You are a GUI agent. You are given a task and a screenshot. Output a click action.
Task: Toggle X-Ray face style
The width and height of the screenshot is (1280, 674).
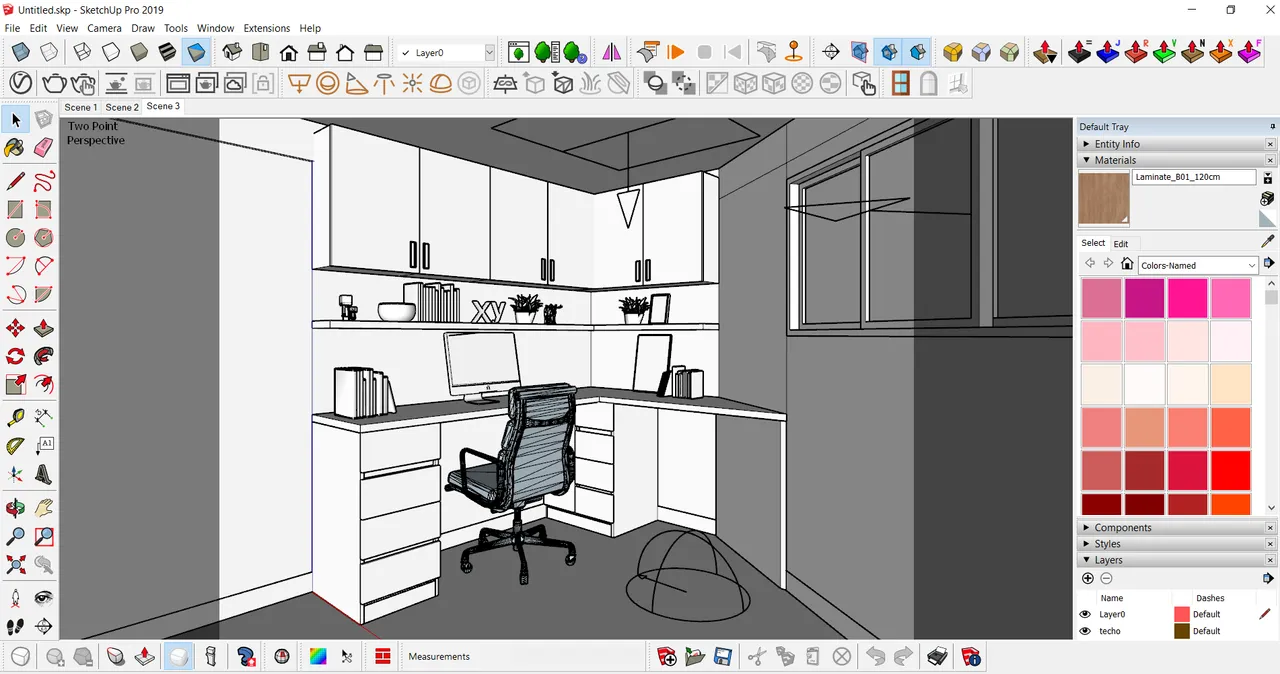[x=20, y=52]
